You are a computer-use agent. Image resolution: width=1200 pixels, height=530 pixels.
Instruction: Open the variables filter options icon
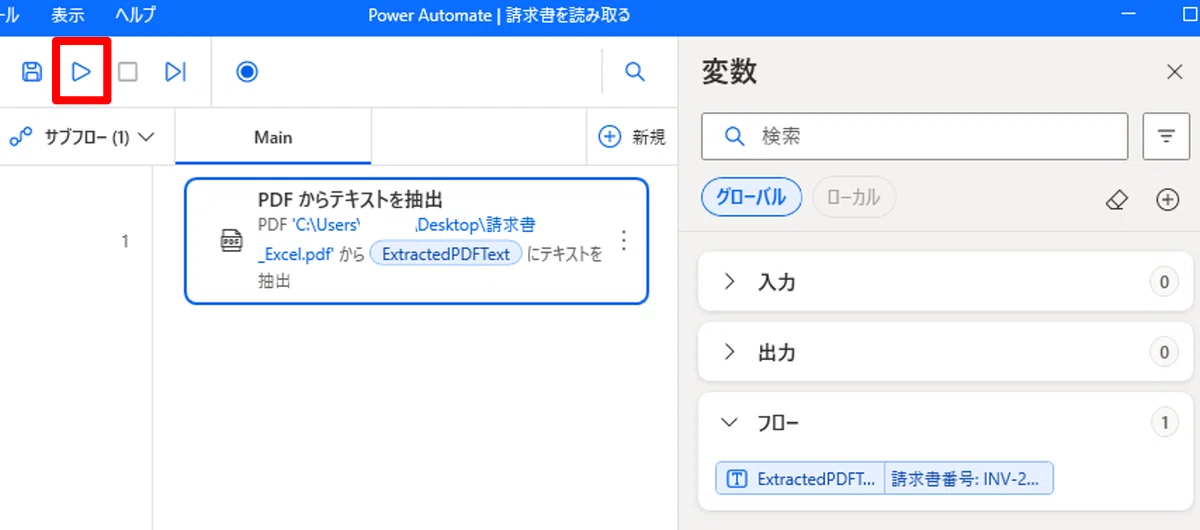[1166, 136]
